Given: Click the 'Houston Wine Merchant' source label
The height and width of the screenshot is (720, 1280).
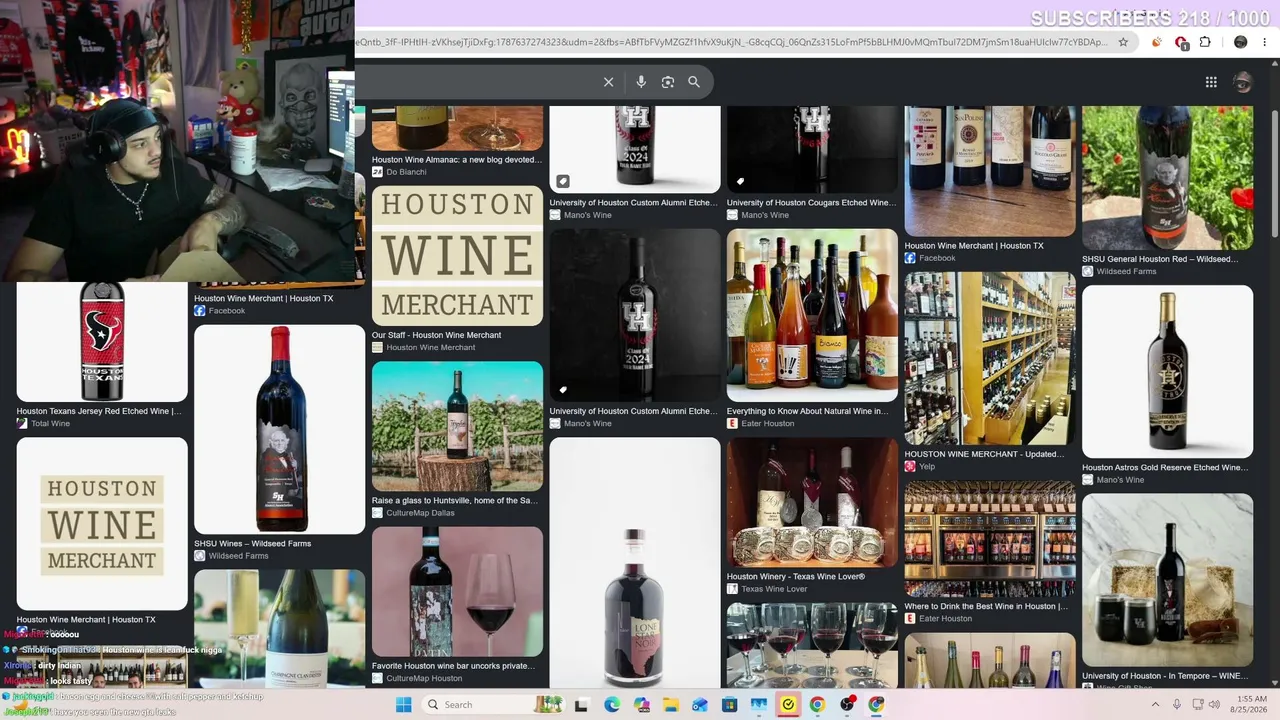Looking at the screenshot, I should 431,347.
